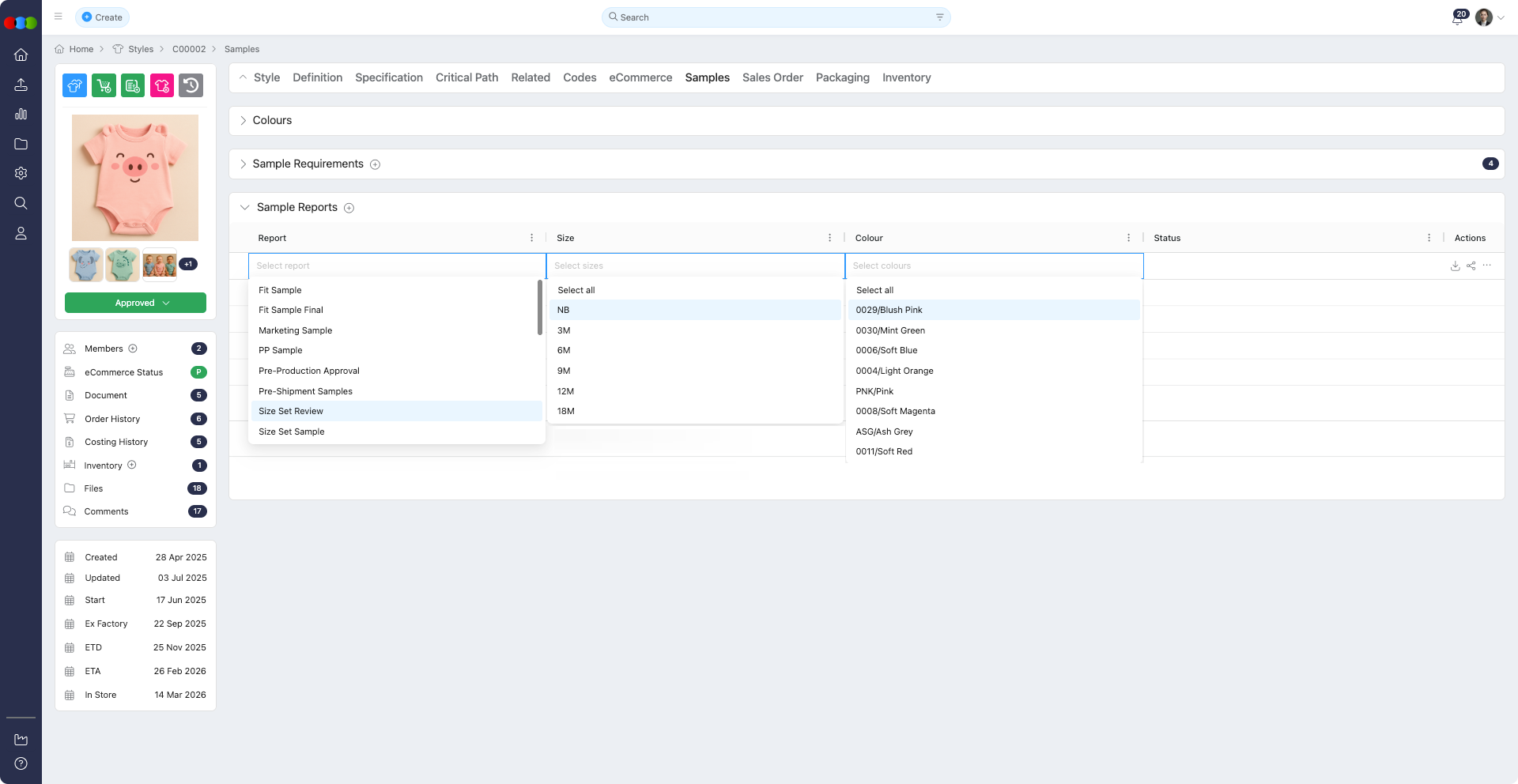Click download icon in Actions column

point(1455,266)
